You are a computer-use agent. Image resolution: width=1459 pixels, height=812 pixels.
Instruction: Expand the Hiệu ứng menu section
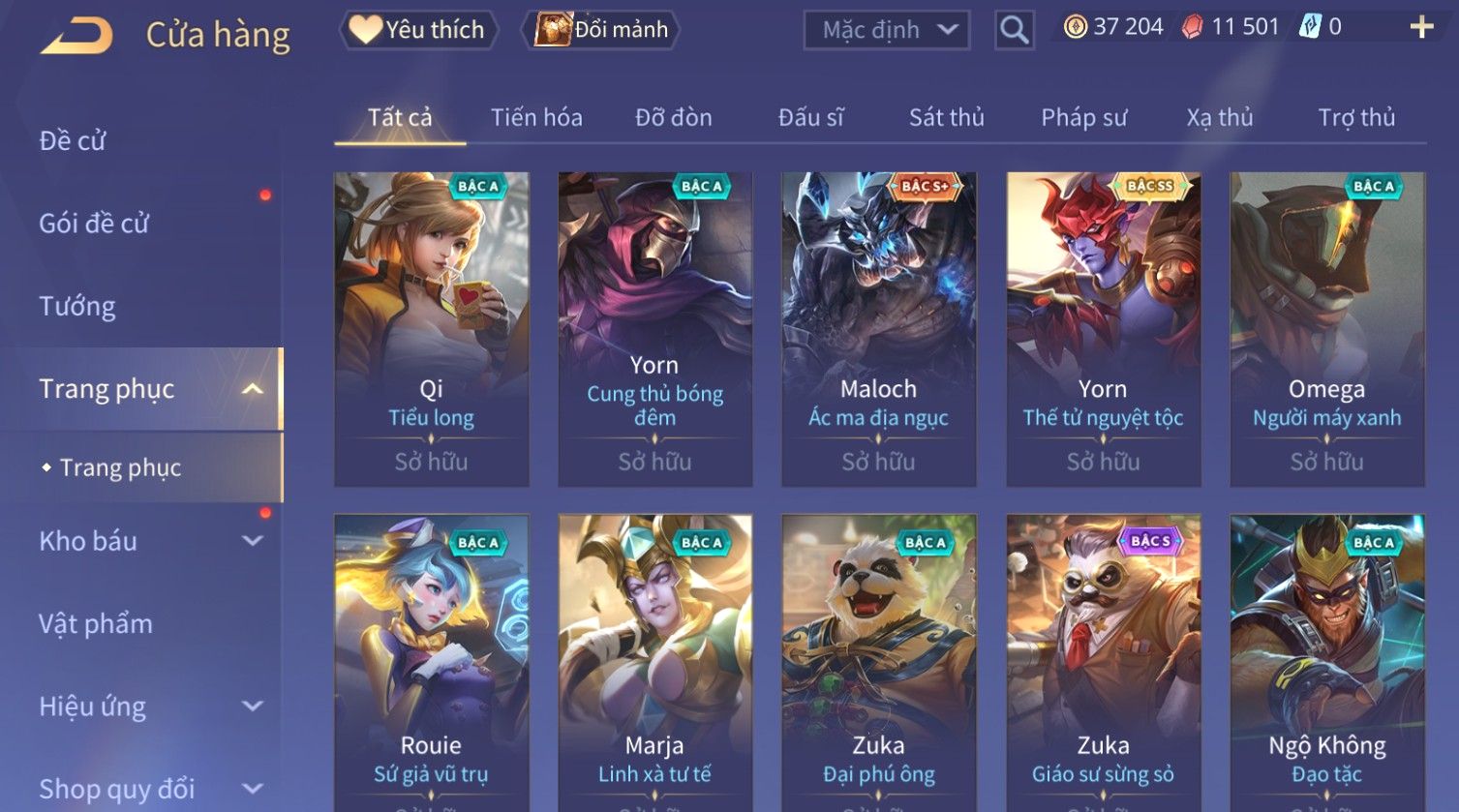coord(253,707)
